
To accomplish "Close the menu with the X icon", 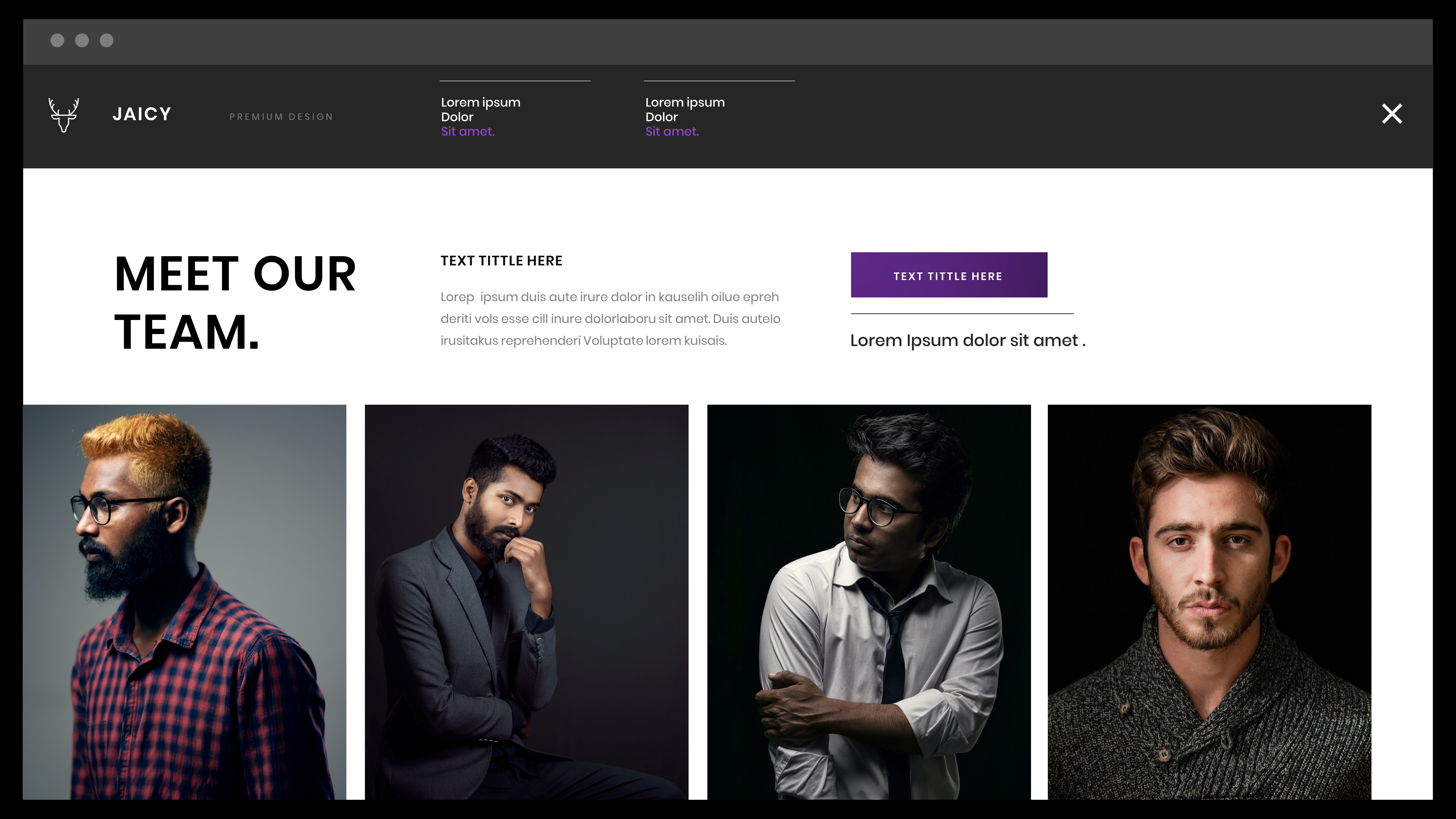I will 1392,114.
